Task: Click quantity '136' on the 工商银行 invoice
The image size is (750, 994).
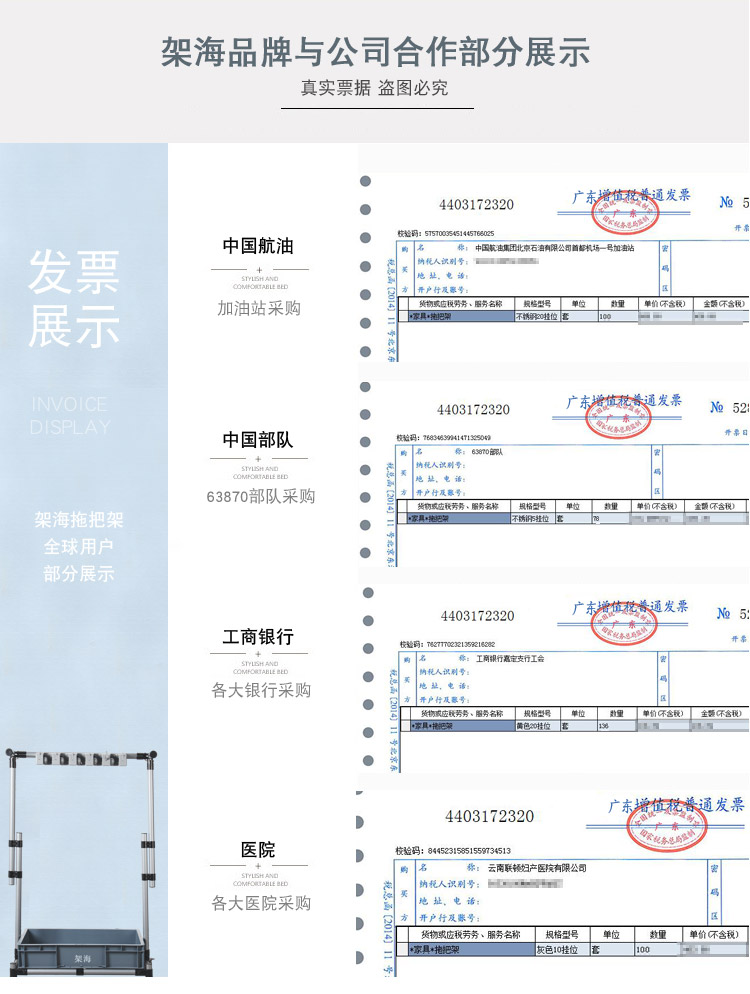Action: tap(604, 726)
